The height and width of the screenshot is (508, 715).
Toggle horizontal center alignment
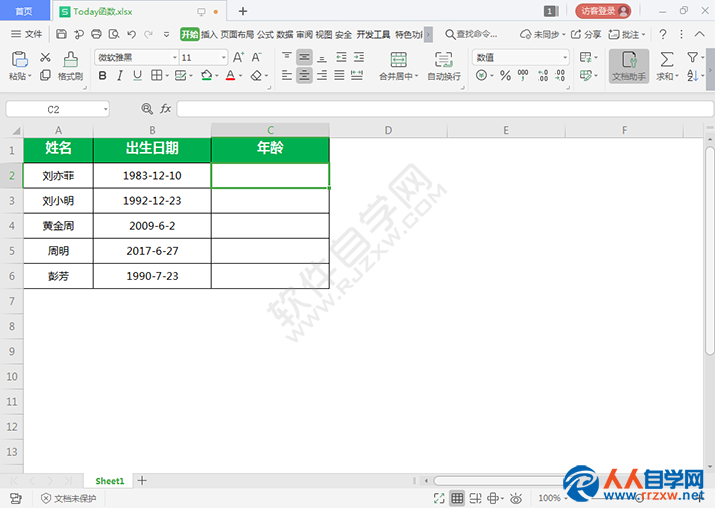[304, 75]
